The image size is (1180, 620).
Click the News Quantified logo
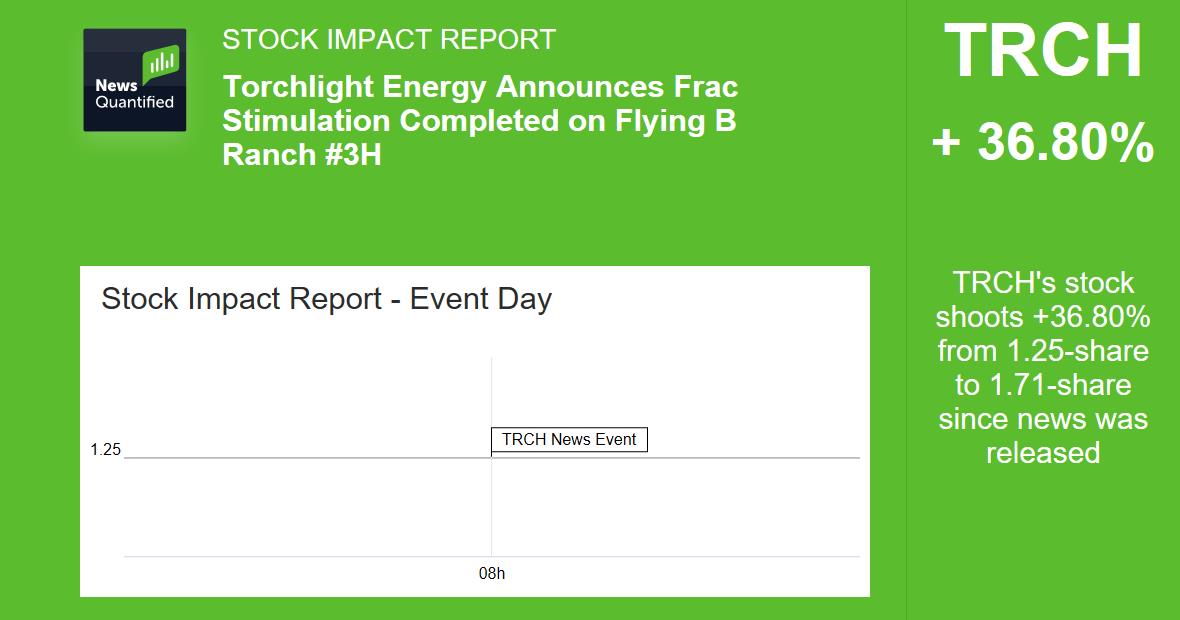[134, 80]
